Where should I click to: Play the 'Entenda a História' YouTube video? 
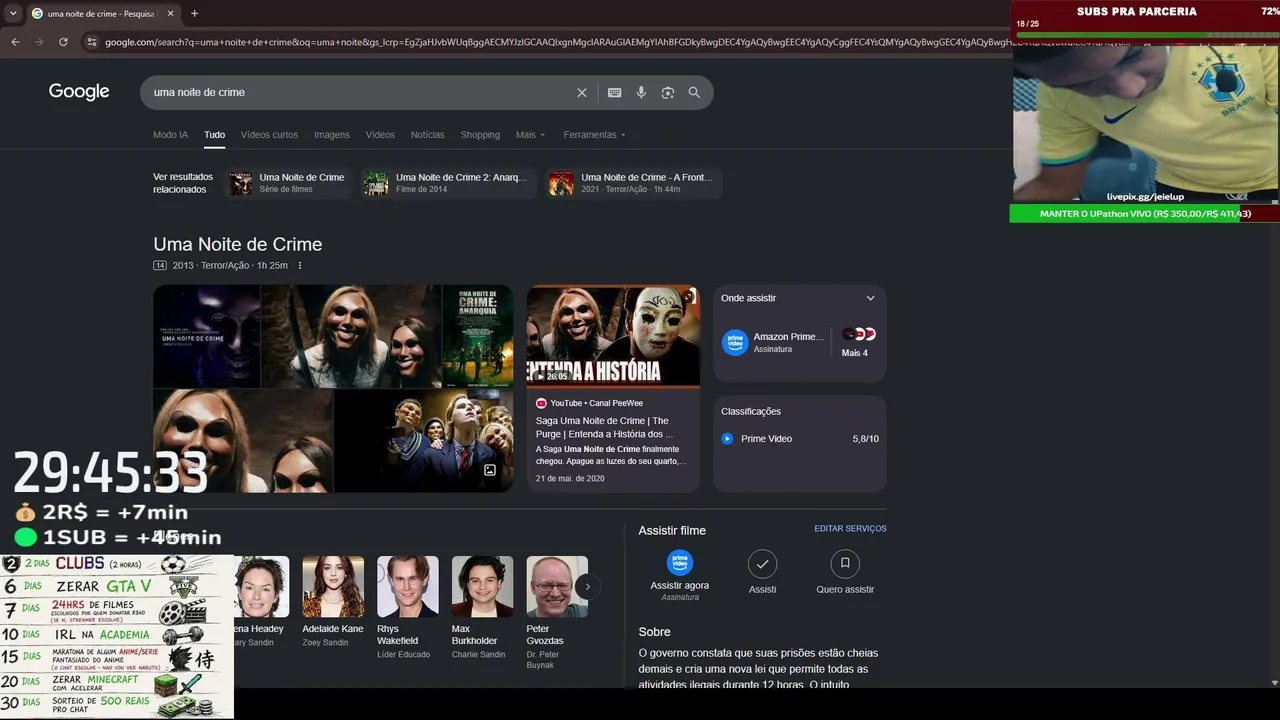(x=613, y=336)
